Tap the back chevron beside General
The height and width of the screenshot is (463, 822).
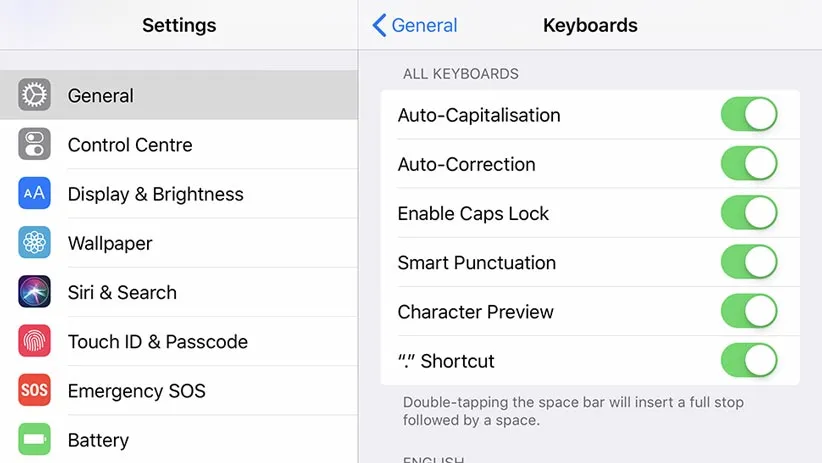[379, 25]
